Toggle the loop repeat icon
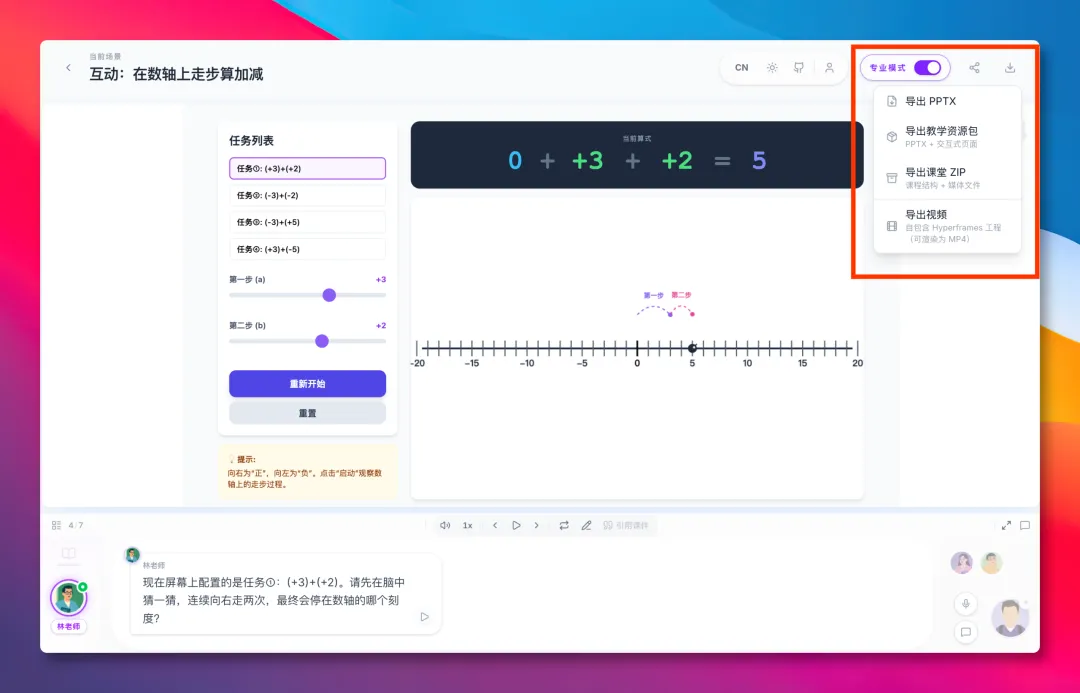1080x693 pixels. point(564,525)
